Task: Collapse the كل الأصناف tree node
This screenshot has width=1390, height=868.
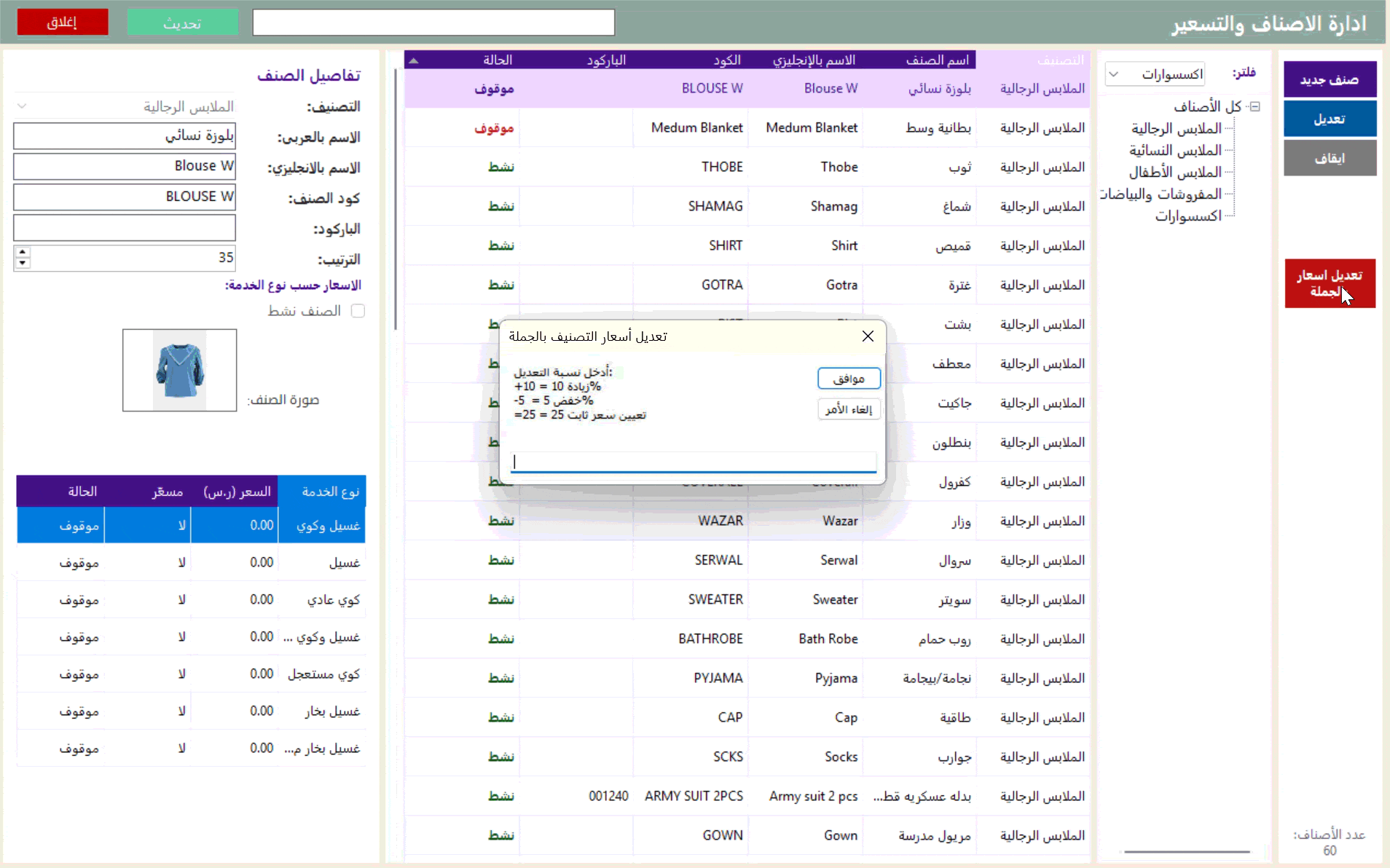Action: coord(1255,106)
